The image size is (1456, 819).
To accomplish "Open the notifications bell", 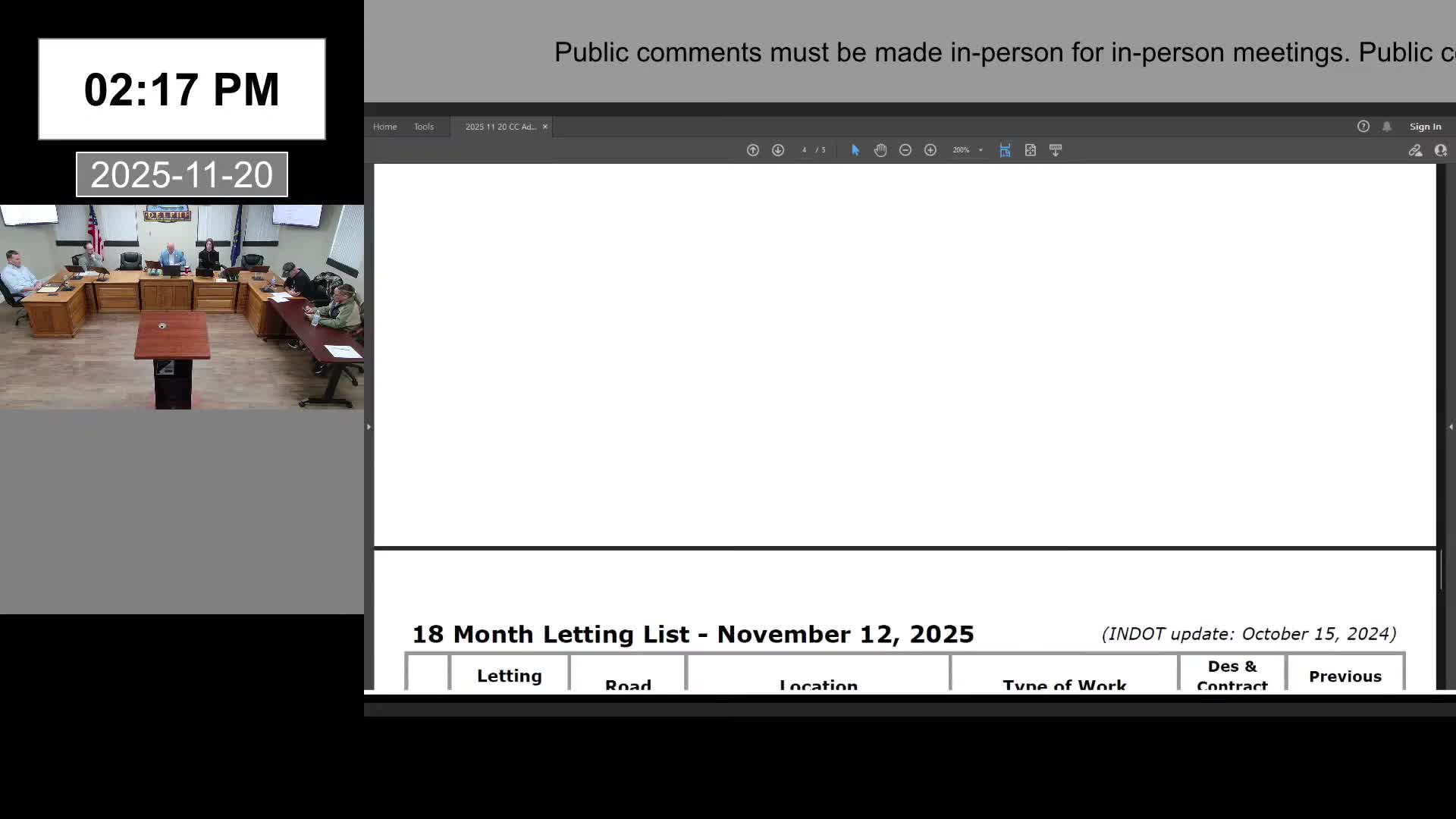I will [x=1386, y=126].
